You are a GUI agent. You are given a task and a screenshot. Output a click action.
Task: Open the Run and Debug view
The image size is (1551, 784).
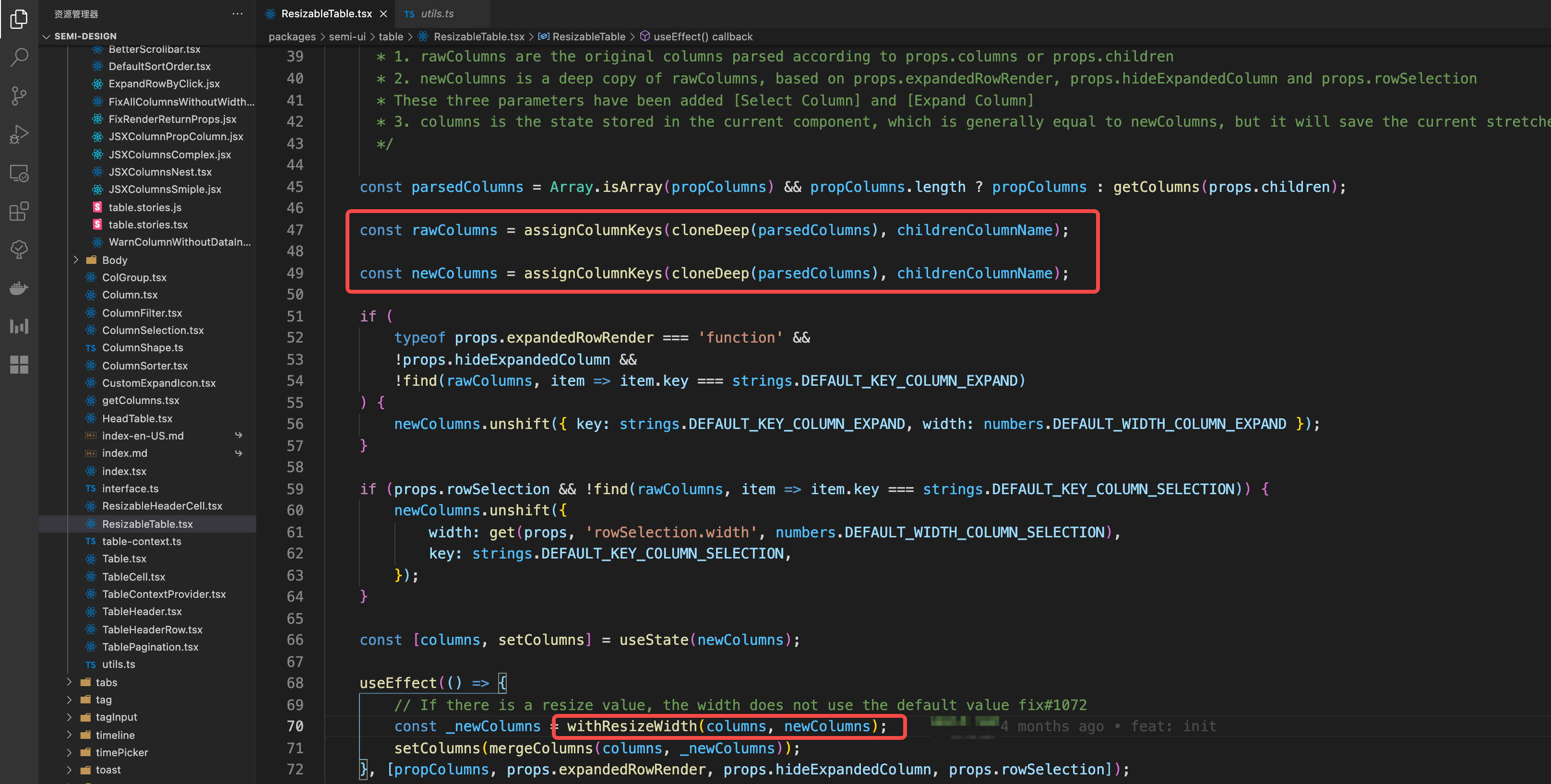19,134
